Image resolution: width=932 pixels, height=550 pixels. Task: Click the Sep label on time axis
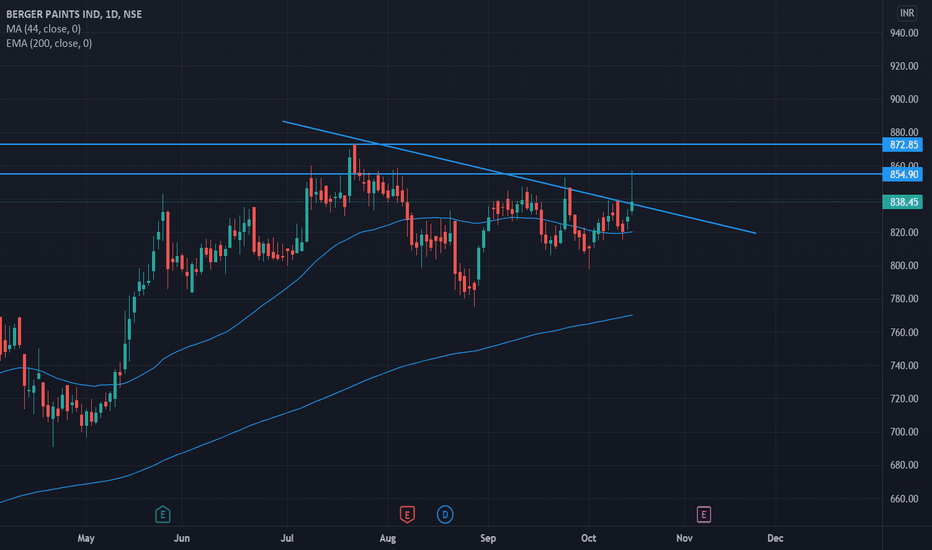tap(488, 538)
